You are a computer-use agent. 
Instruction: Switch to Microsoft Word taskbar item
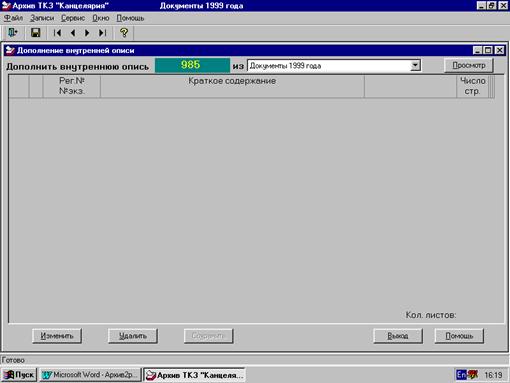click(x=90, y=375)
